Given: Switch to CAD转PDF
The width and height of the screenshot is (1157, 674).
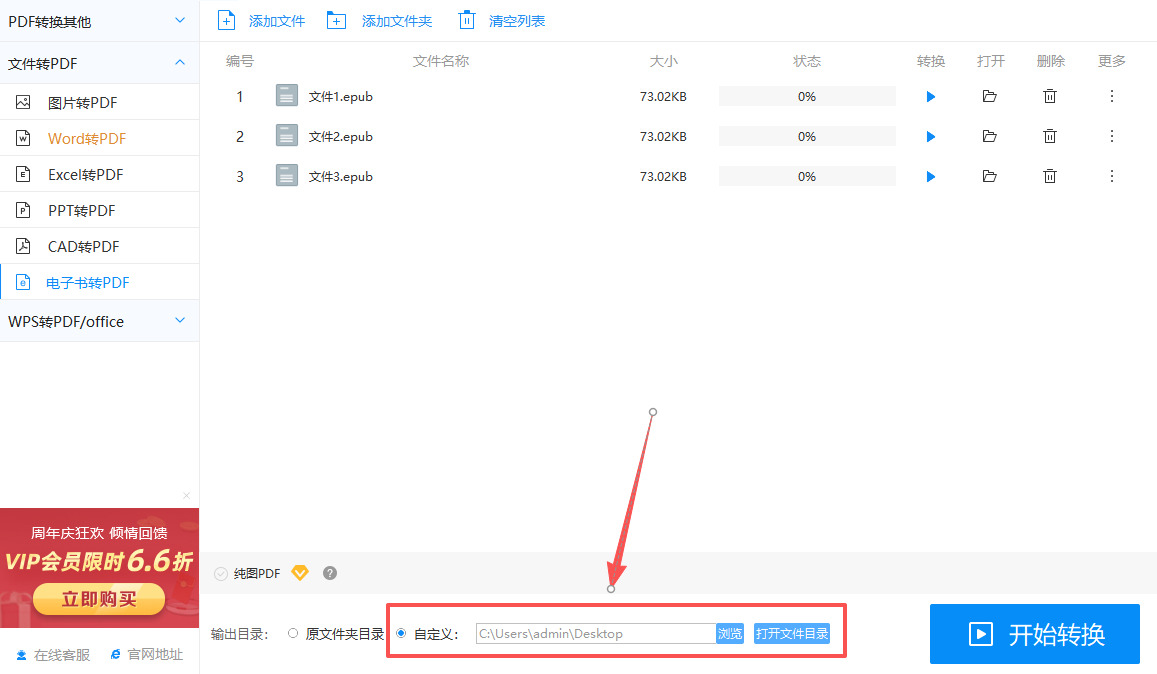Looking at the screenshot, I should coord(100,247).
